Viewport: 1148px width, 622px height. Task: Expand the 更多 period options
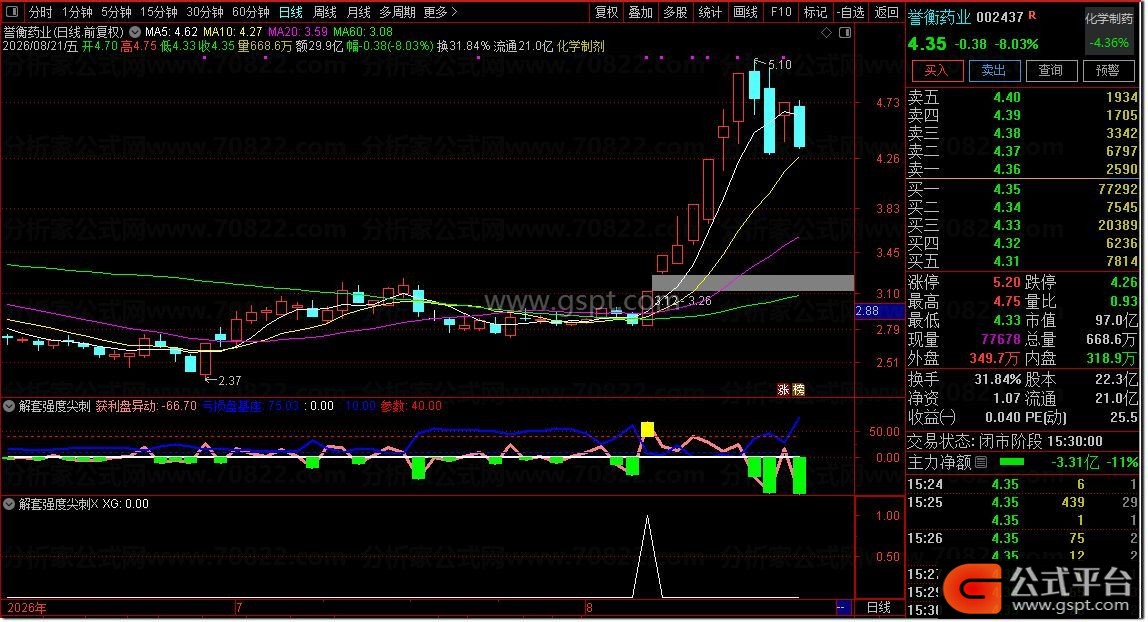440,12
